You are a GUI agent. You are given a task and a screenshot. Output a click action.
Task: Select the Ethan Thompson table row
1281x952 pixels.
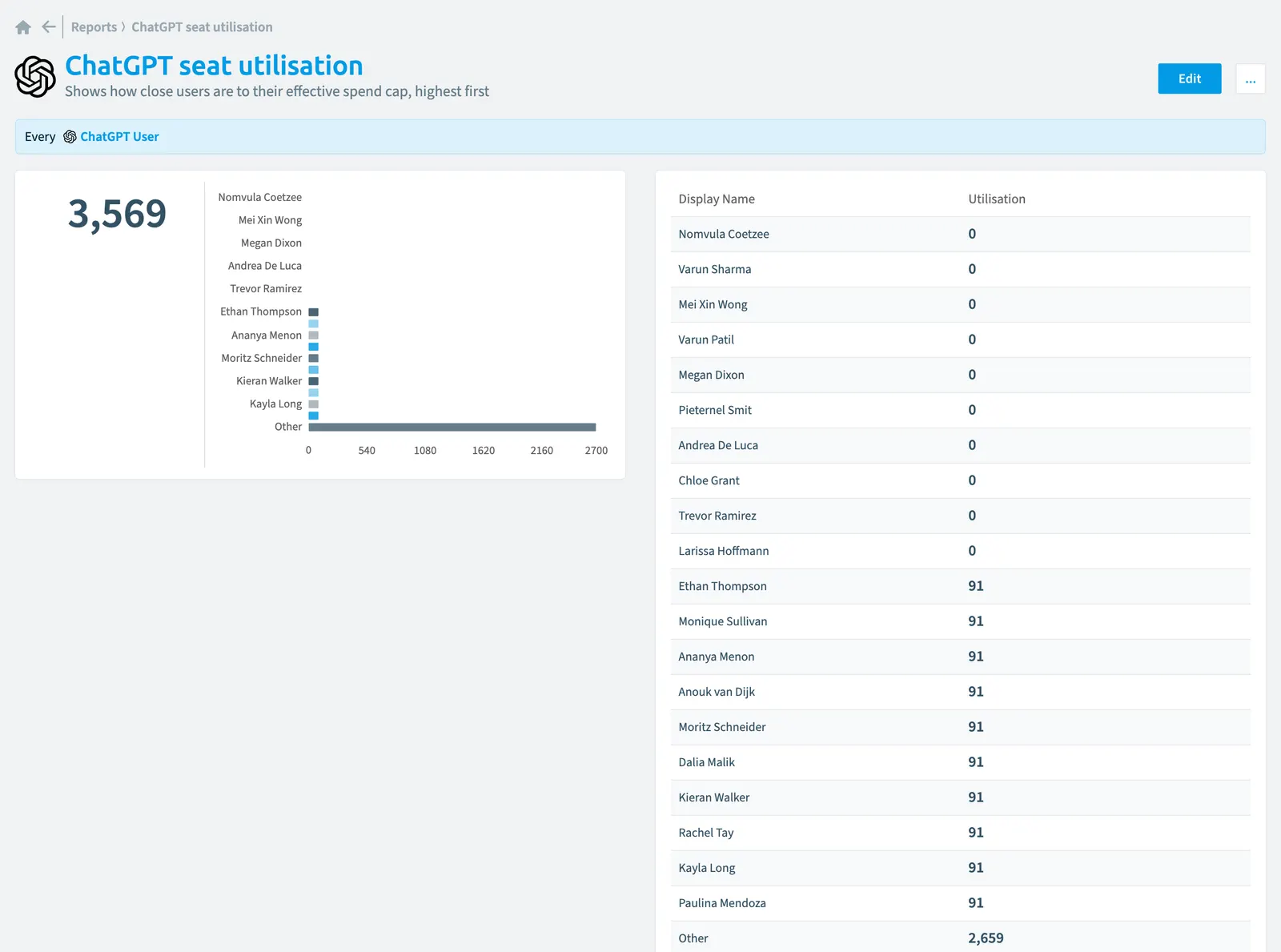[x=960, y=587]
